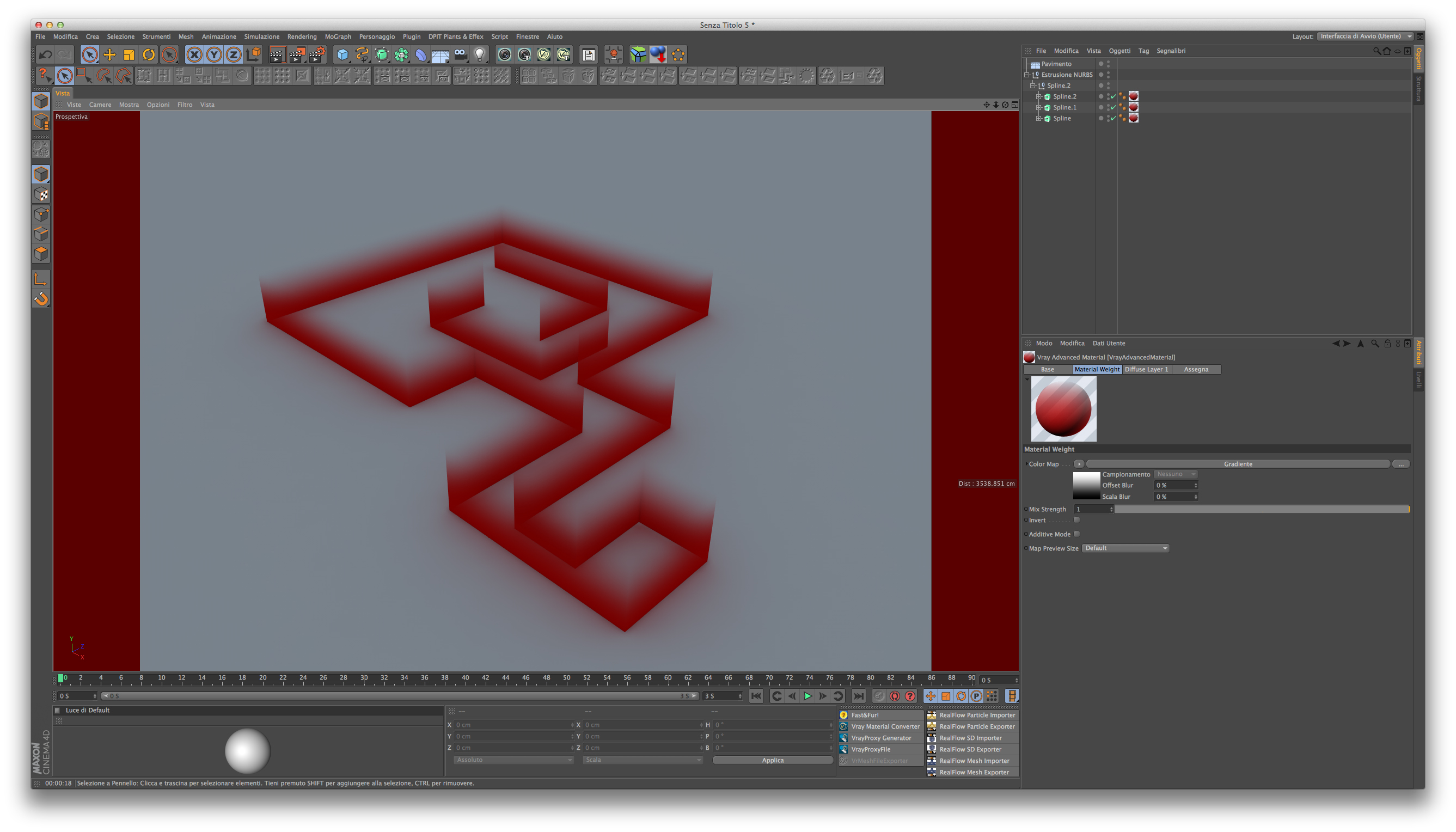
Task: Click the Mix Strength slider bar
Action: pos(1261,509)
